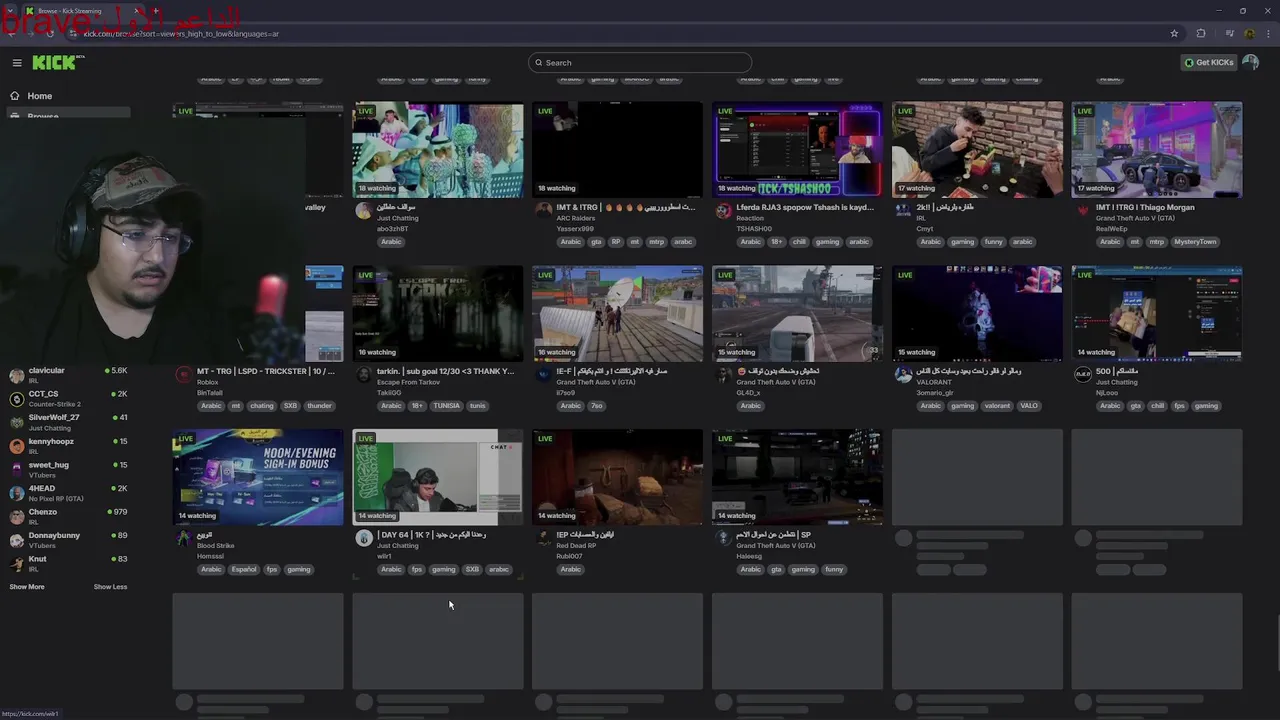The height and width of the screenshot is (720, 1280).
Task: Open the hamburger sidebar menu
Action: (17, 63)
